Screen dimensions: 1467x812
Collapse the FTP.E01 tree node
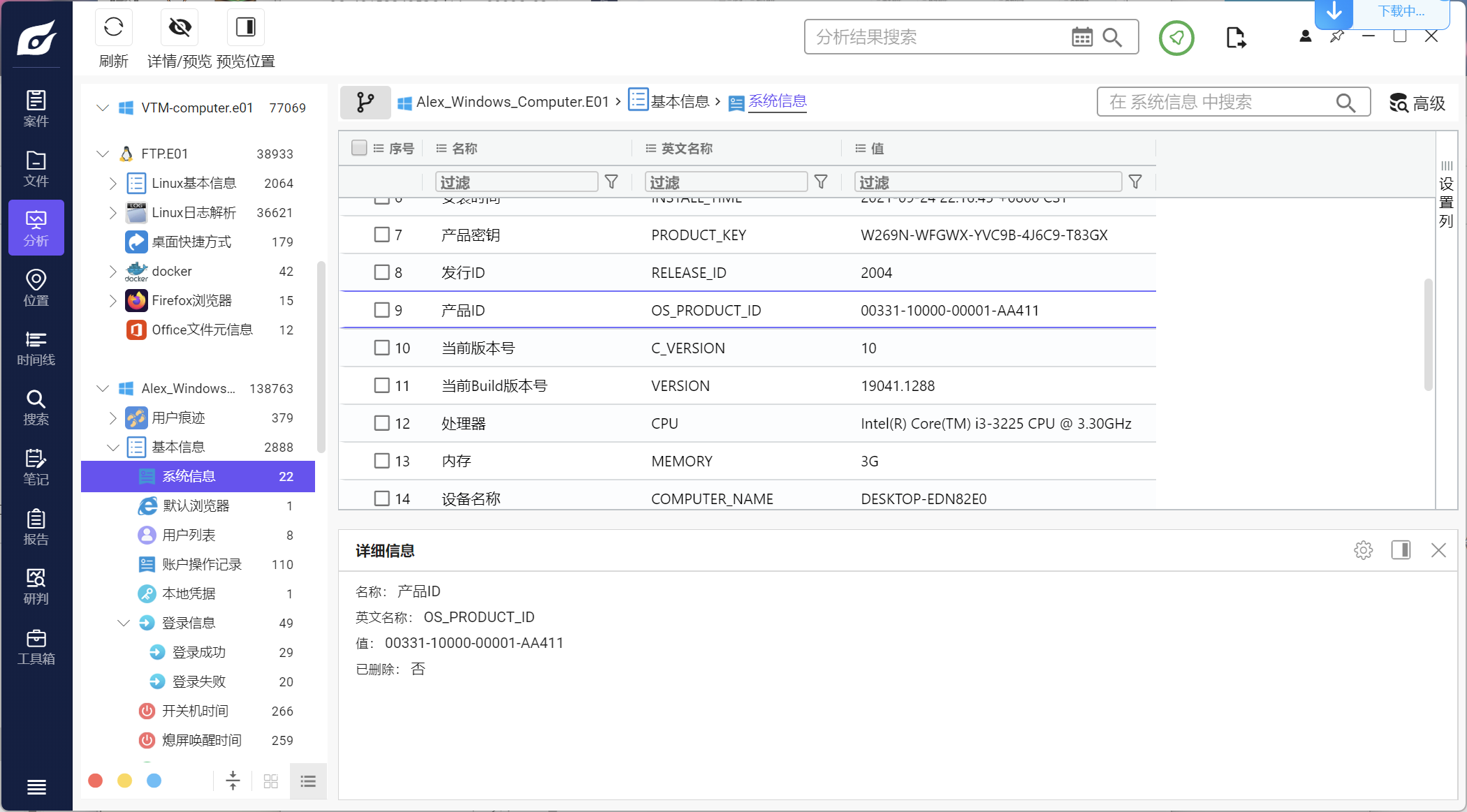click(x=103, y=154)
